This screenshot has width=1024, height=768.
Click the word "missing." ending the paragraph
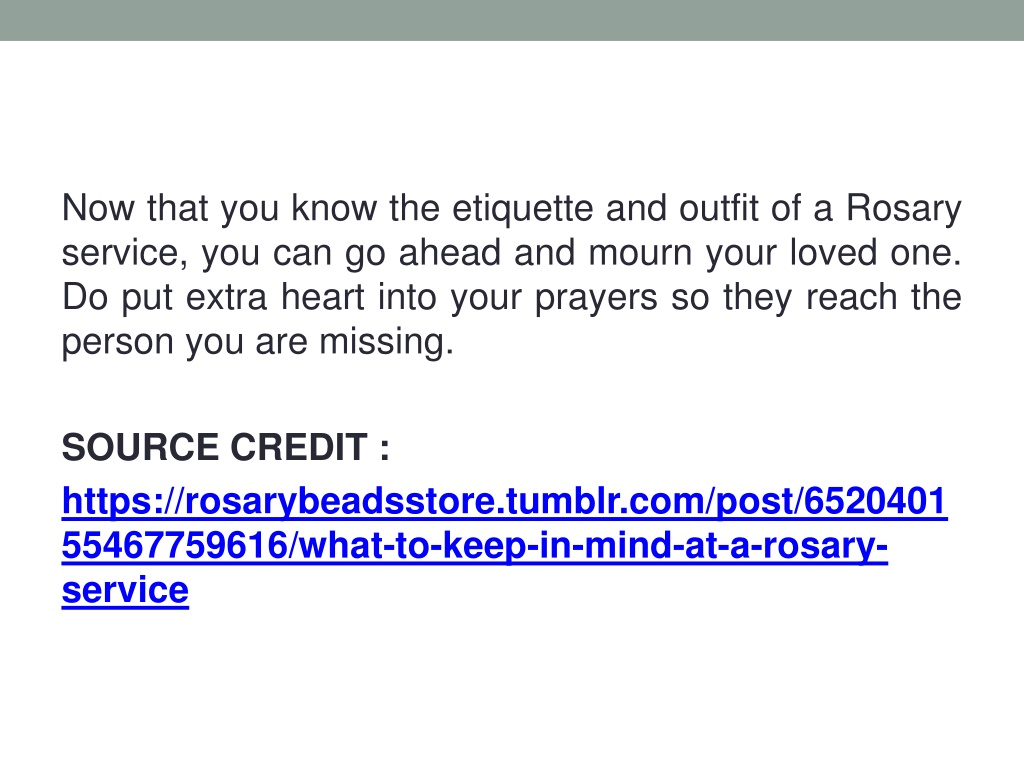pos(386,342)
